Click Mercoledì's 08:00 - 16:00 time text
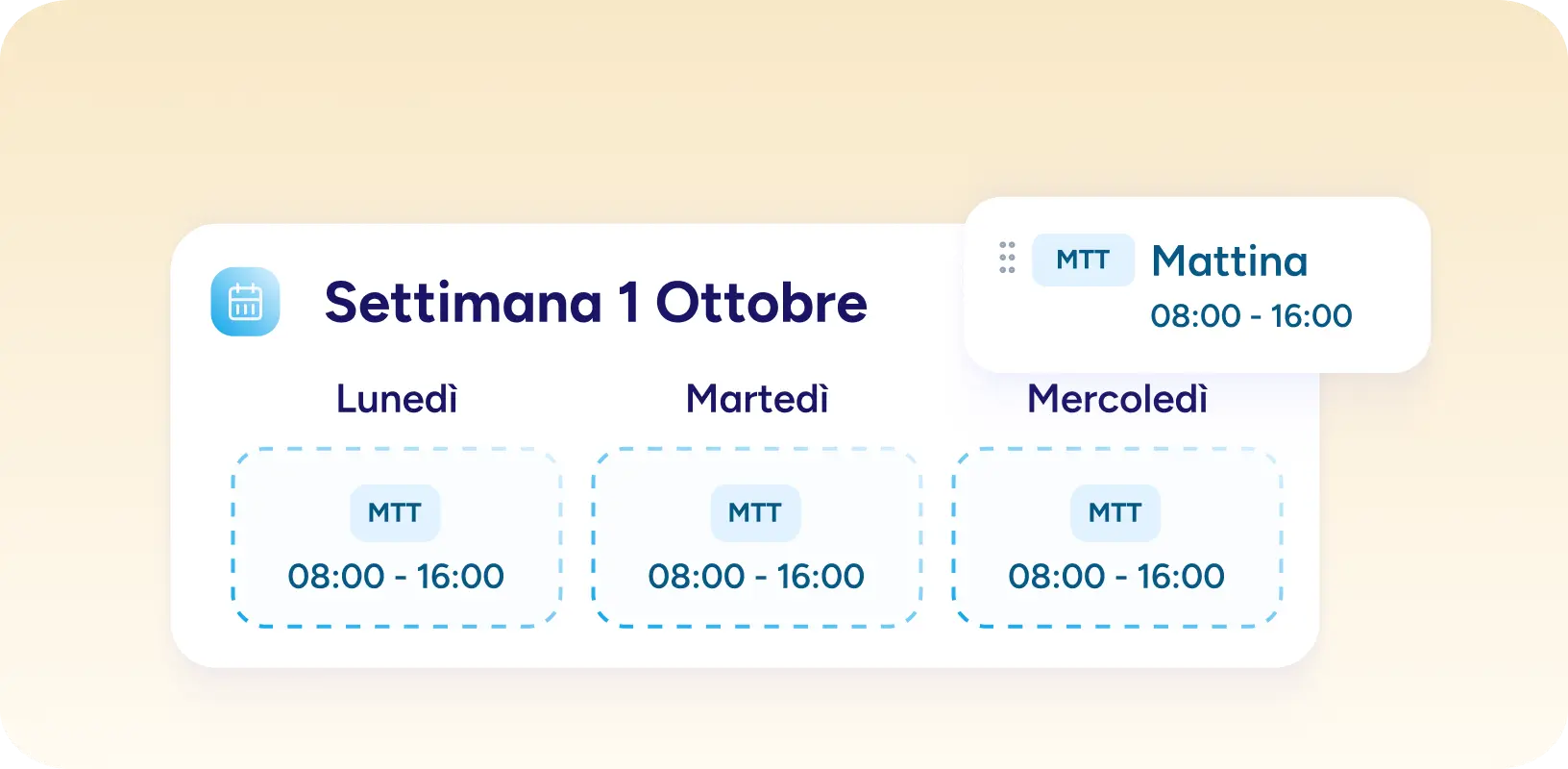The image size is (1568, 769). (1116, 577)
